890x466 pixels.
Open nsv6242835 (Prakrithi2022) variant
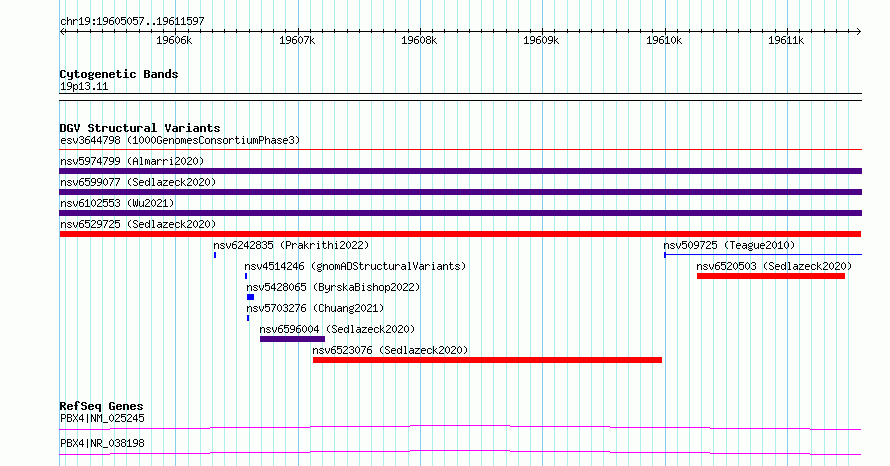coord(291,245)
